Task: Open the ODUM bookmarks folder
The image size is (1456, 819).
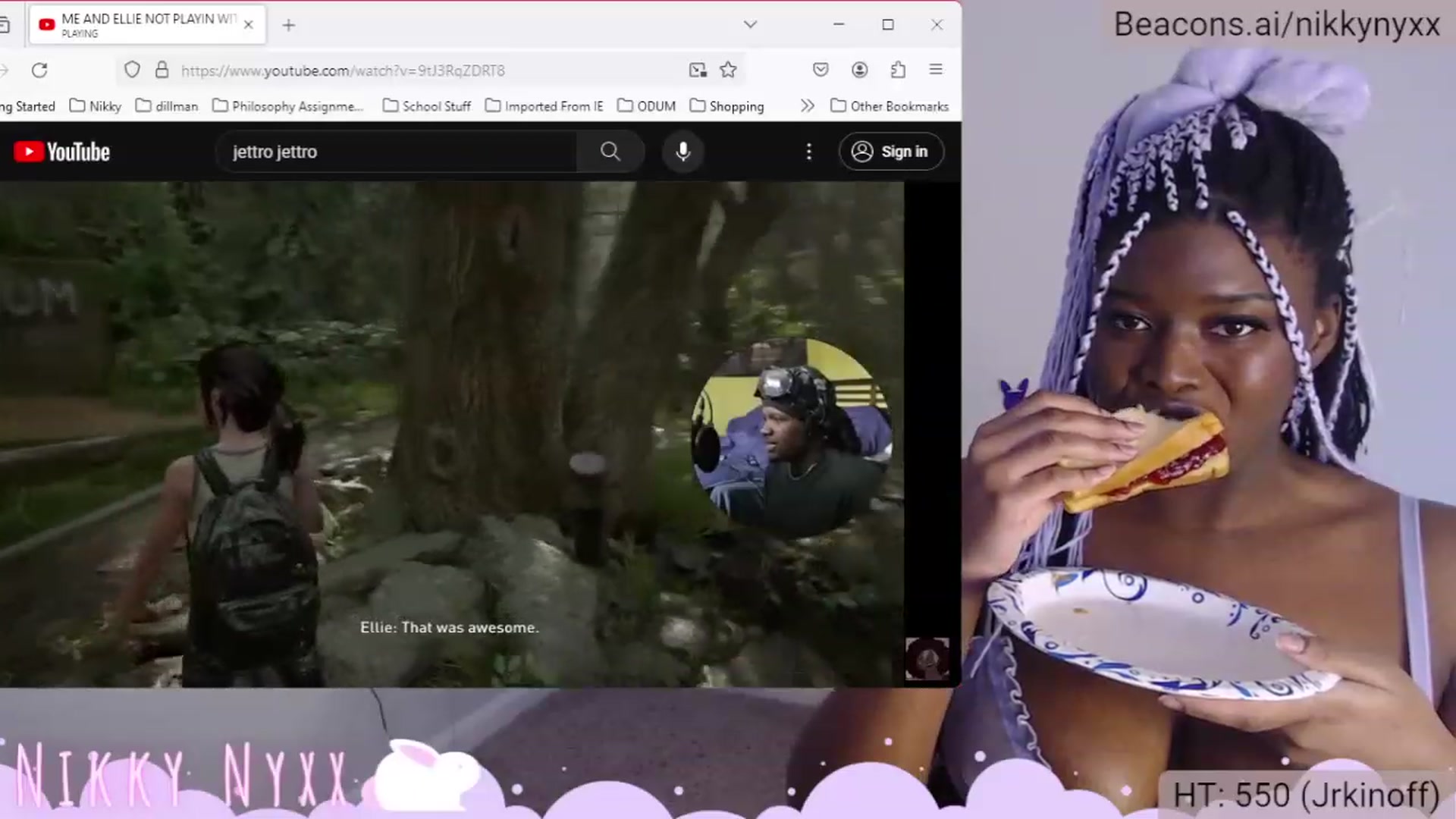Action: click(647, 106)
